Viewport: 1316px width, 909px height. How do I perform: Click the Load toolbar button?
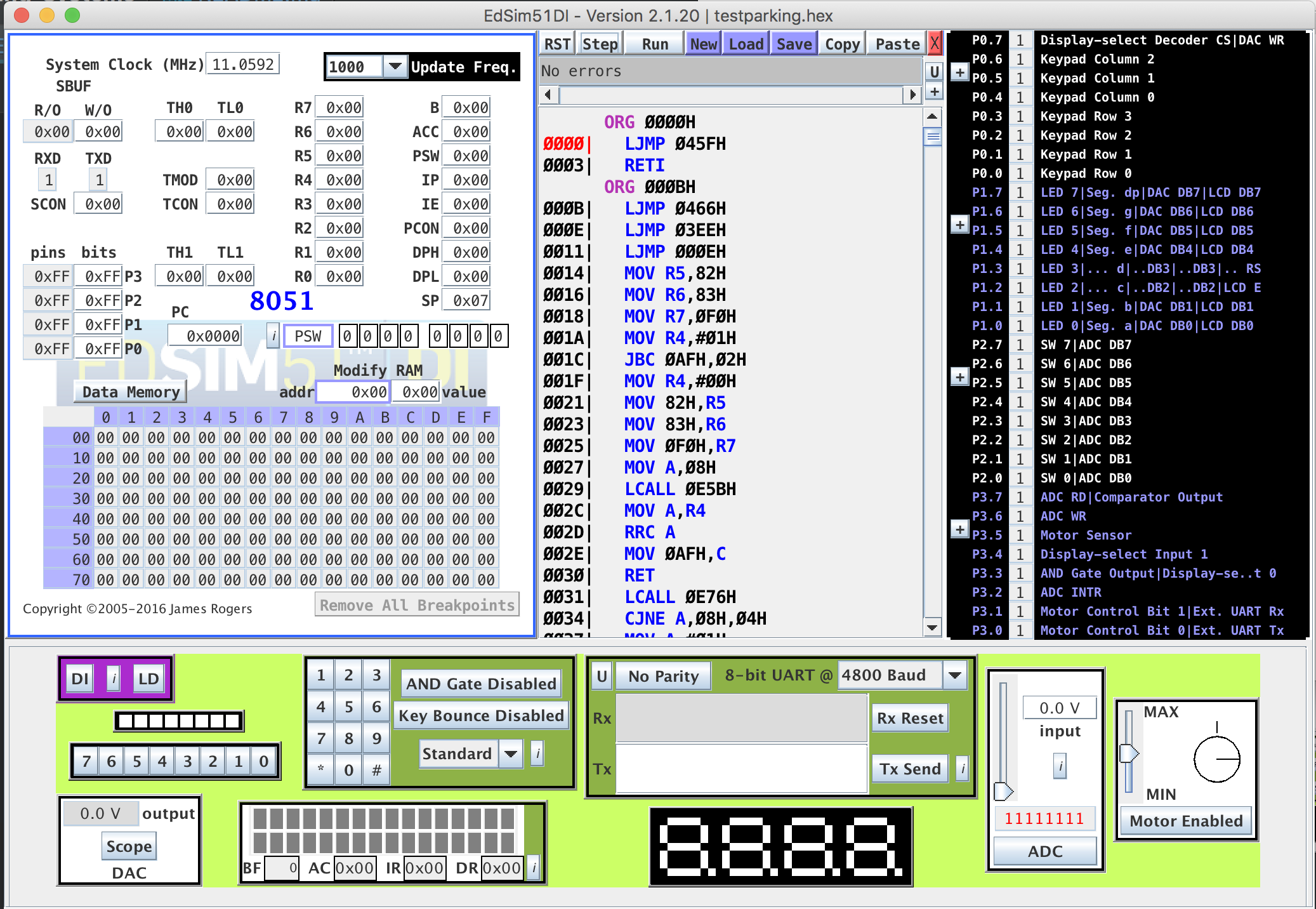pos(746,44)
